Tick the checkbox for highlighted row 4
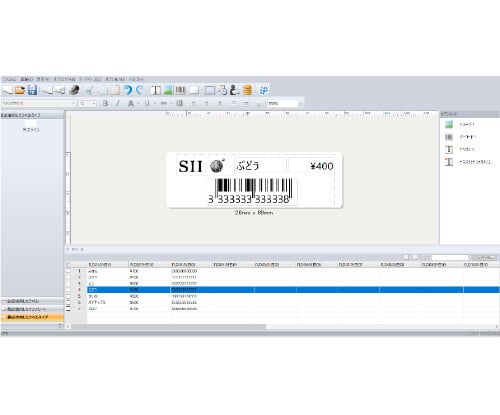 click(68, 290)
